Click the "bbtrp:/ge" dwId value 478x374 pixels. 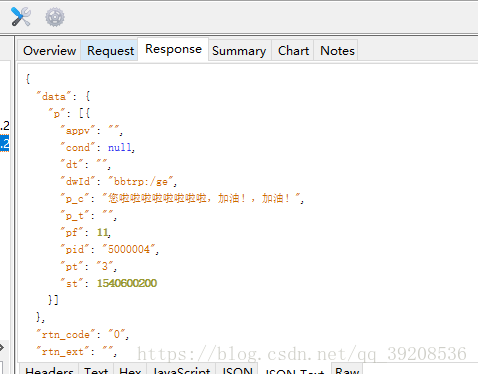pyautogui.click(x=141, y=182)
